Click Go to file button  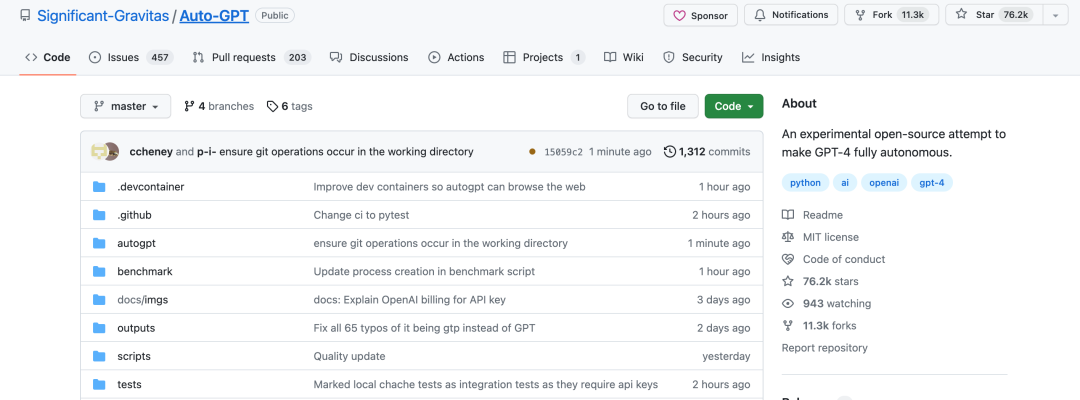click(x=663, y=106)
